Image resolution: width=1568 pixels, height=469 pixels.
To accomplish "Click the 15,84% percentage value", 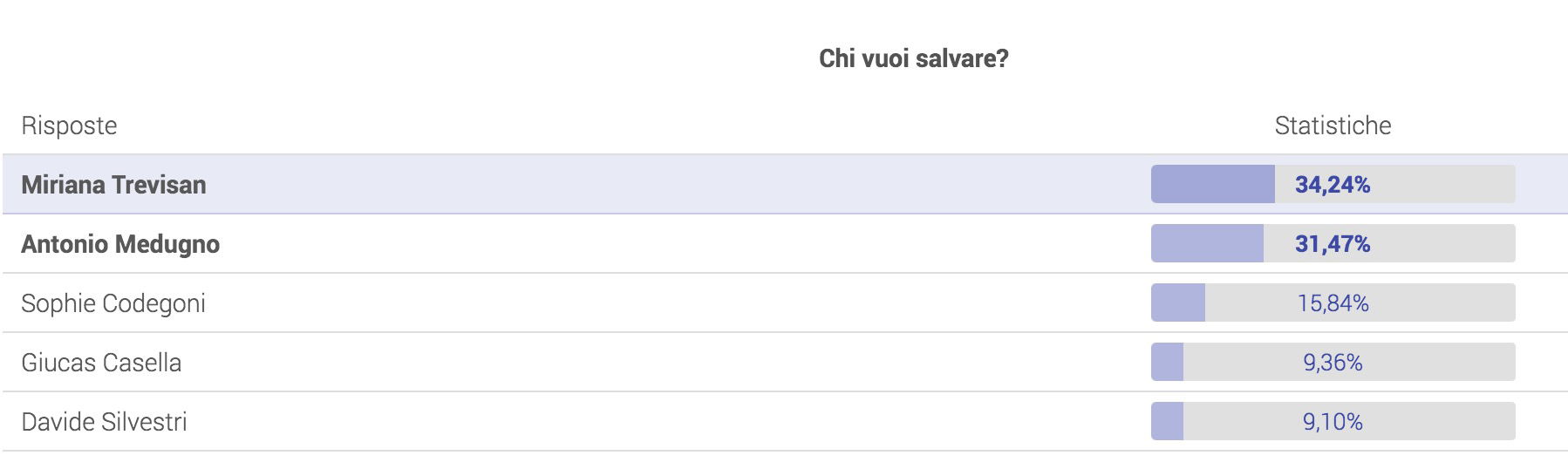I will 1333,303.
